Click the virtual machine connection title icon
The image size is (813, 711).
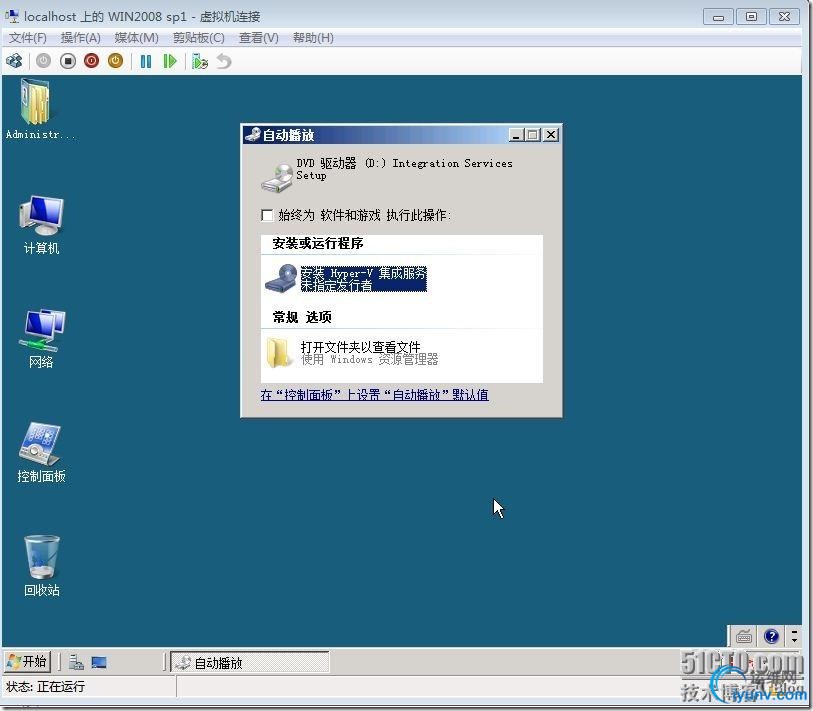(12, 16)
